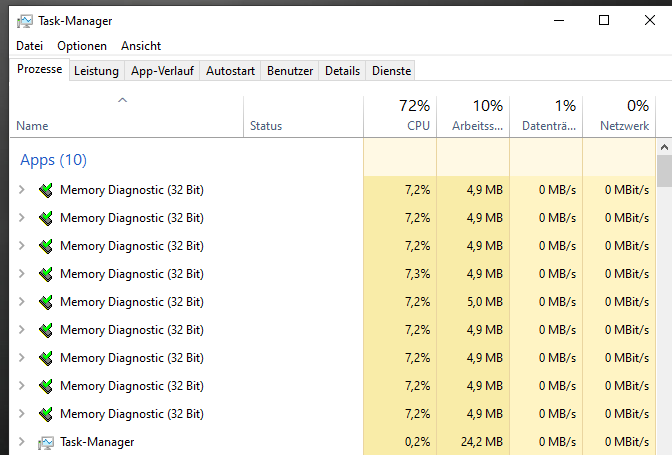Switch to the Details tab

pyautogui.click(x=342, y=71)
